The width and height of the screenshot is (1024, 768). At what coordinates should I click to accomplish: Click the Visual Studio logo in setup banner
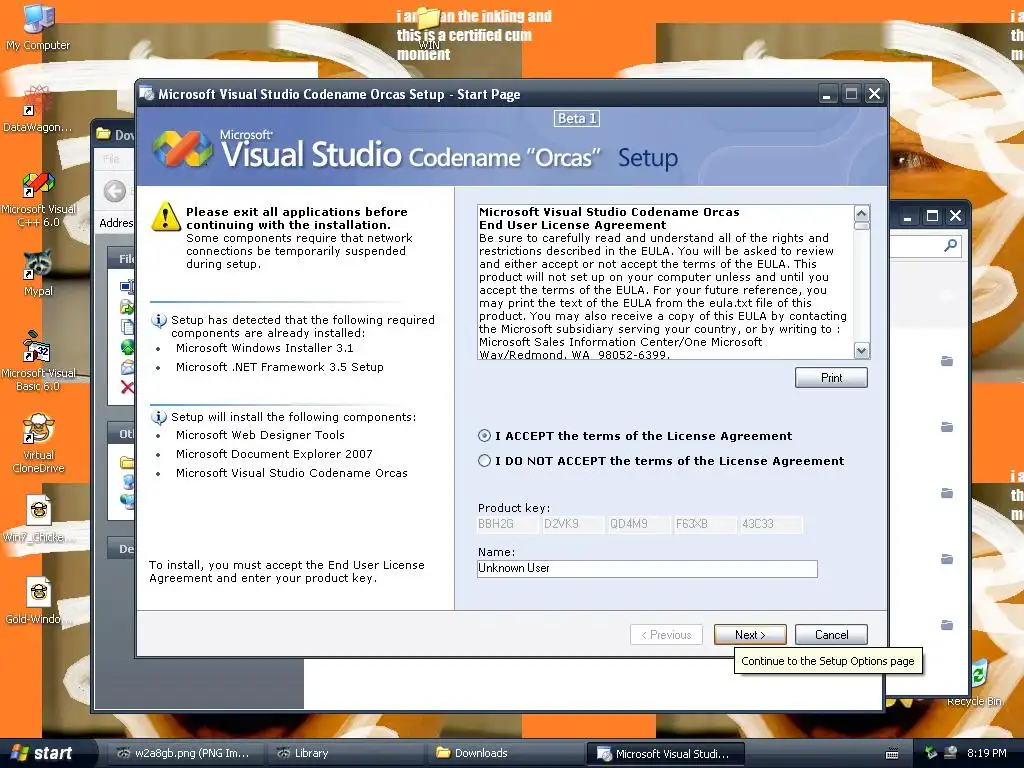point(182,149)
